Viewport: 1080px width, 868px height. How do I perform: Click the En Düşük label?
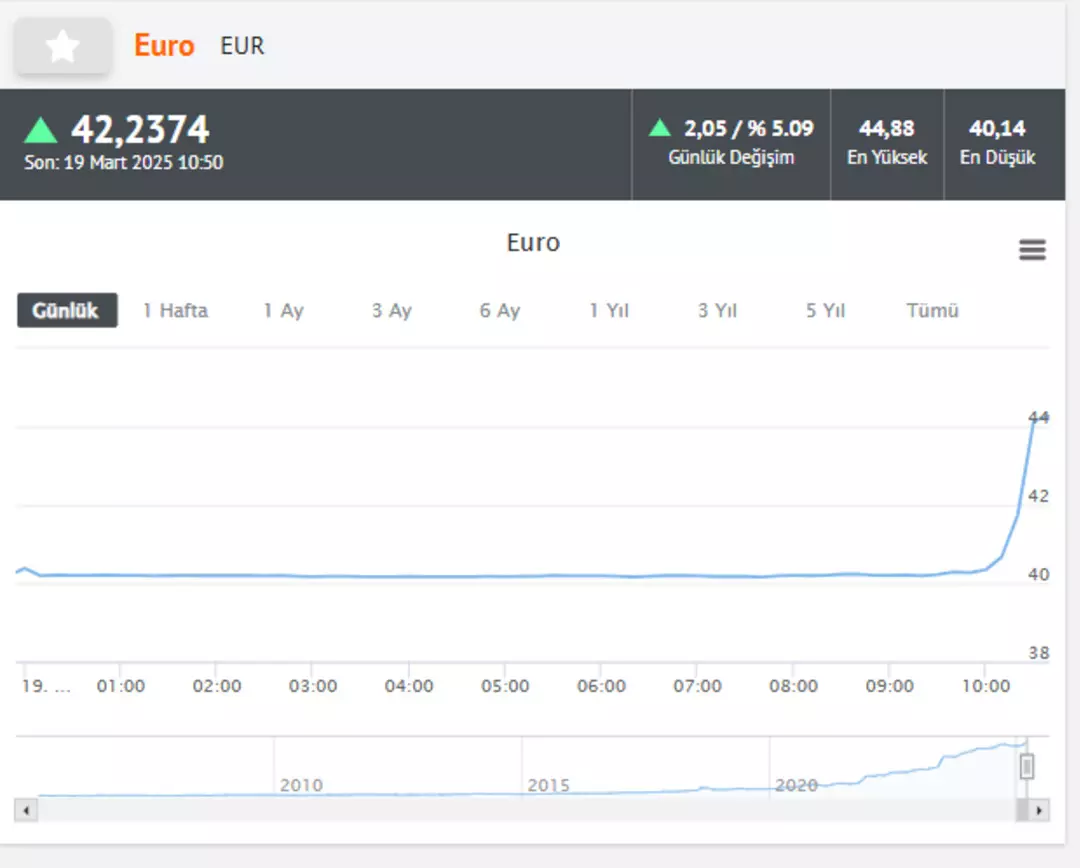[997, 158]
